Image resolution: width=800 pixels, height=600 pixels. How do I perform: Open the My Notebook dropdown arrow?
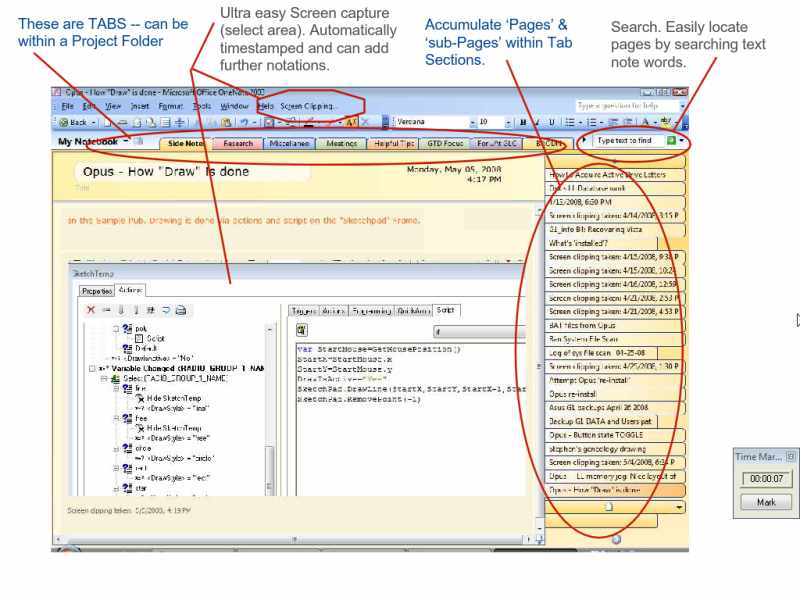click(126, 141)
